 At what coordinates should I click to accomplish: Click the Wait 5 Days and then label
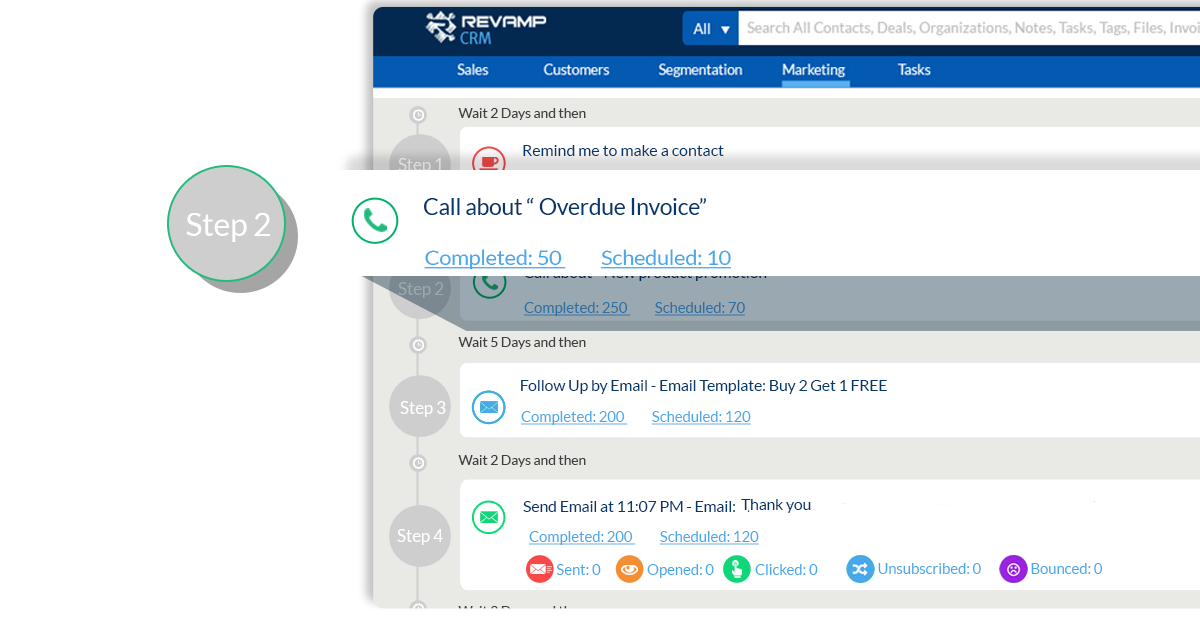tap(523, 343)
